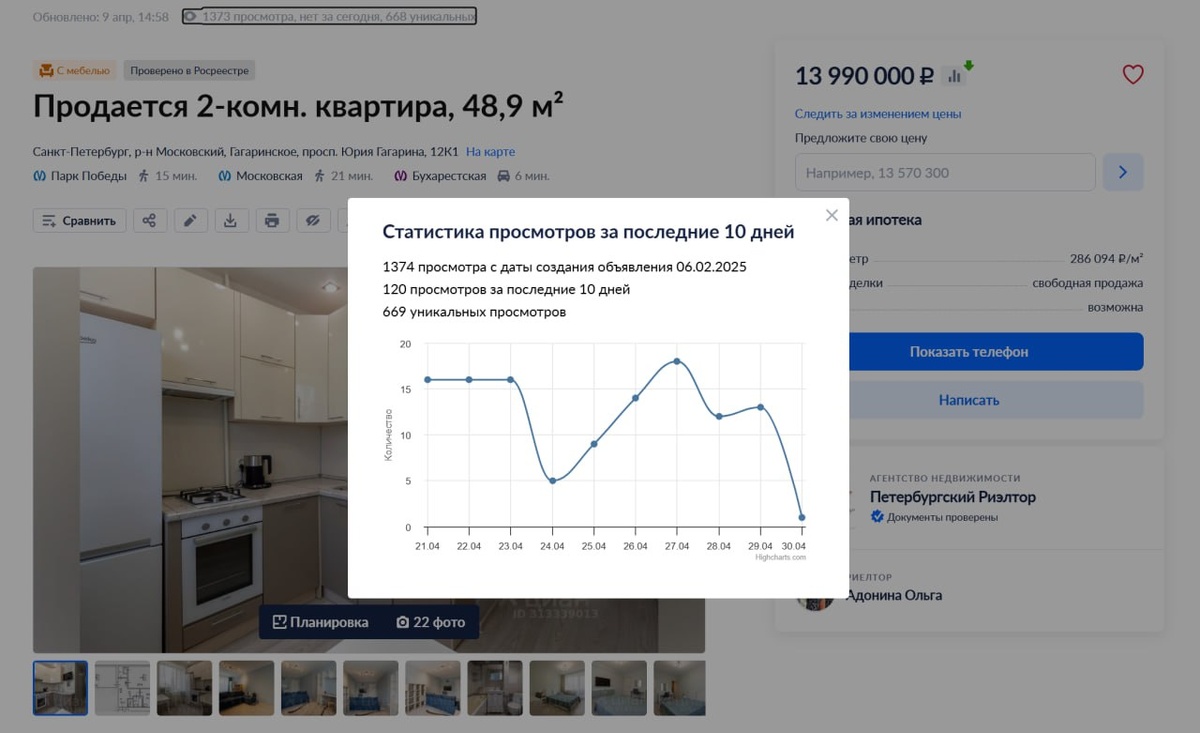Click р-н Московский district link
This screenshot has height=733, width=1200.
pyautogui.click(x=176, y=152)
